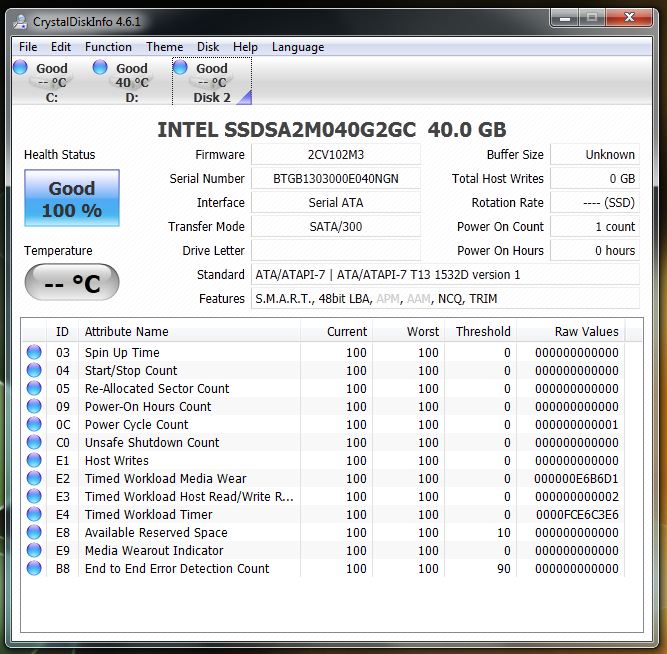Screen dimensions: 667x654
Task: Click the Rotation Rate value (SSD)
Action: pos(595,203)
